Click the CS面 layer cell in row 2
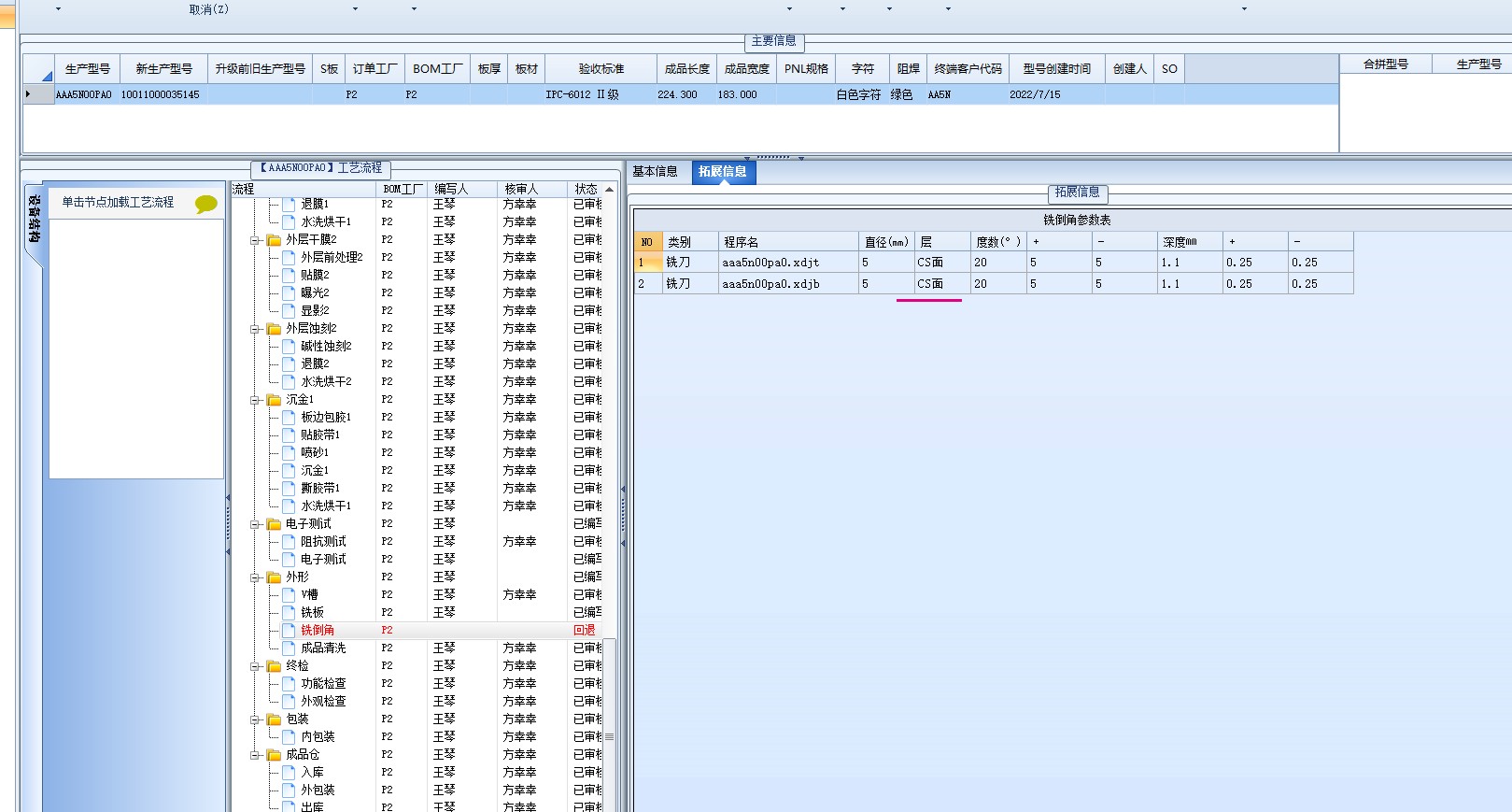This screenshot has height=812, width=1512. click(940, 283)
